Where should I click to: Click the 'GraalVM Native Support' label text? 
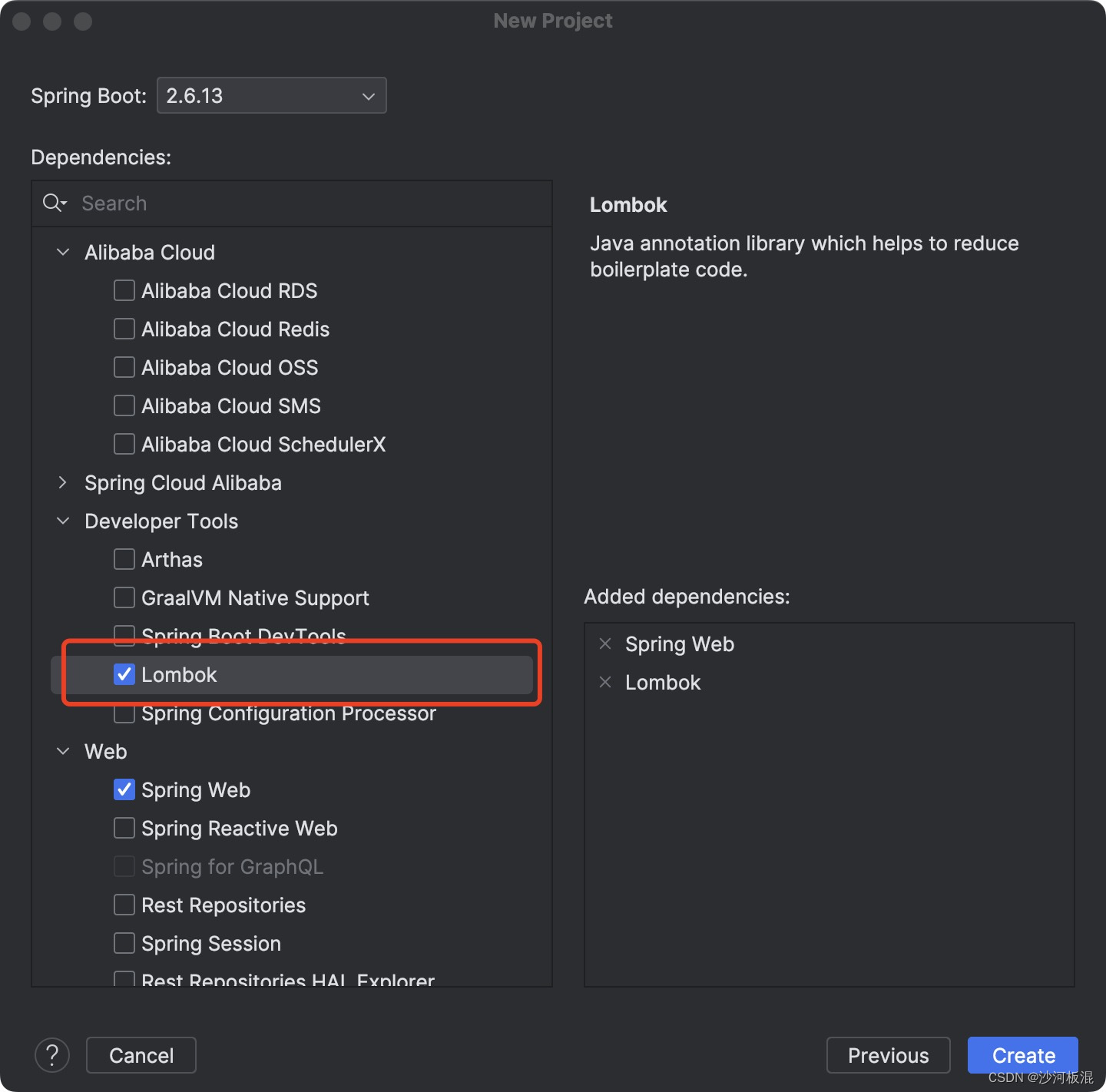pos(255,598)
